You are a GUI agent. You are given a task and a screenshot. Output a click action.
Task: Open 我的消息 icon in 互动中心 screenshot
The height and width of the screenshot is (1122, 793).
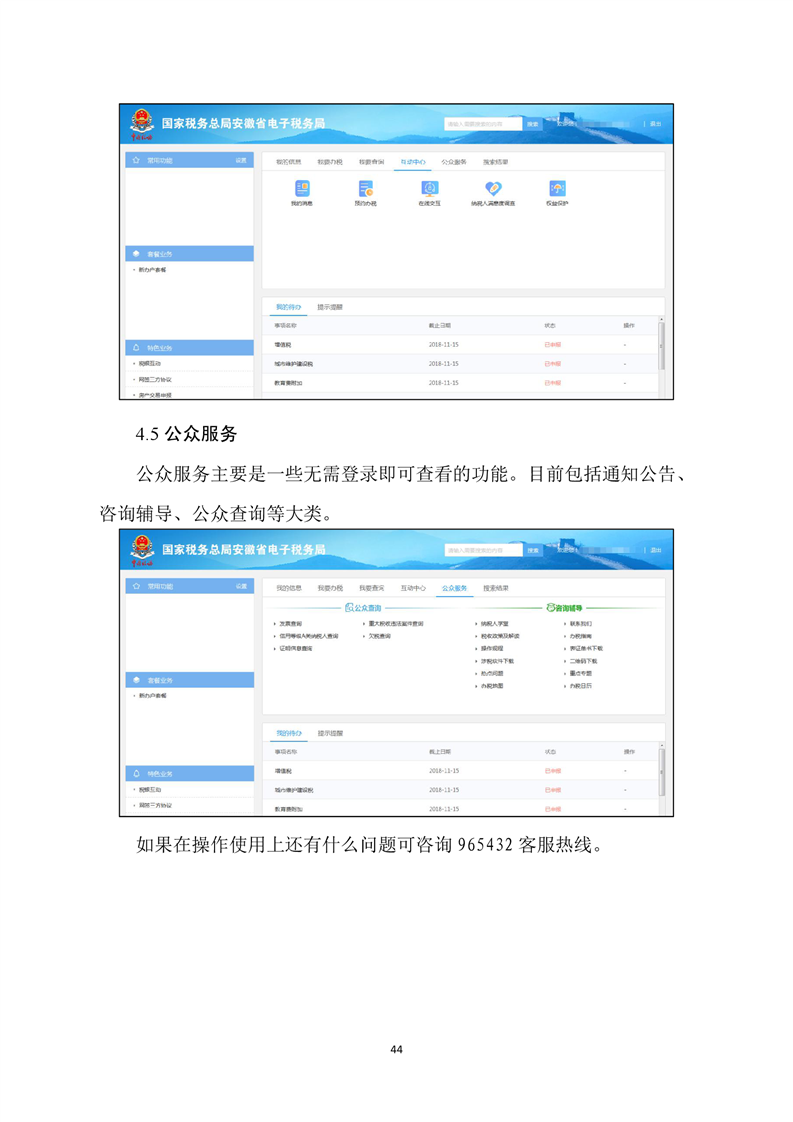pyautogui.click(x=302, y=189)
